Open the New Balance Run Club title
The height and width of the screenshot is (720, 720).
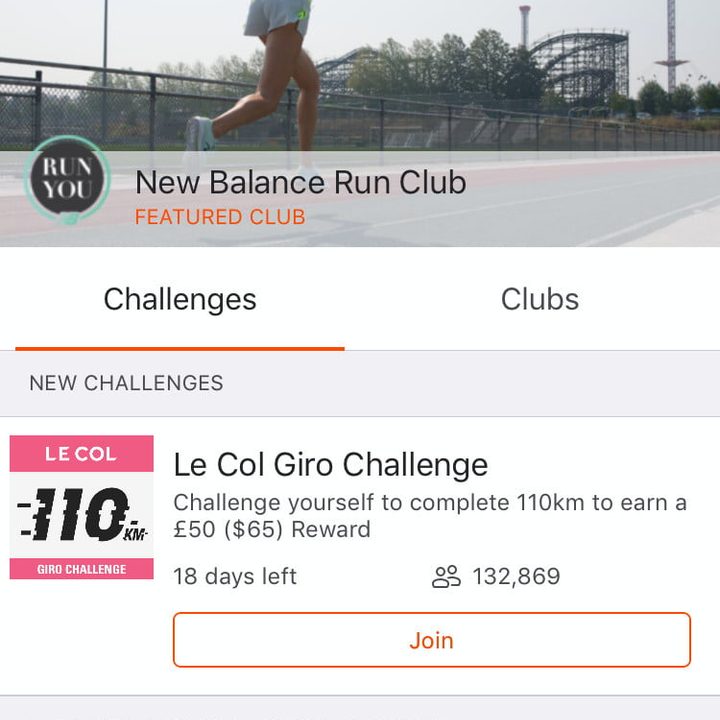300,182
